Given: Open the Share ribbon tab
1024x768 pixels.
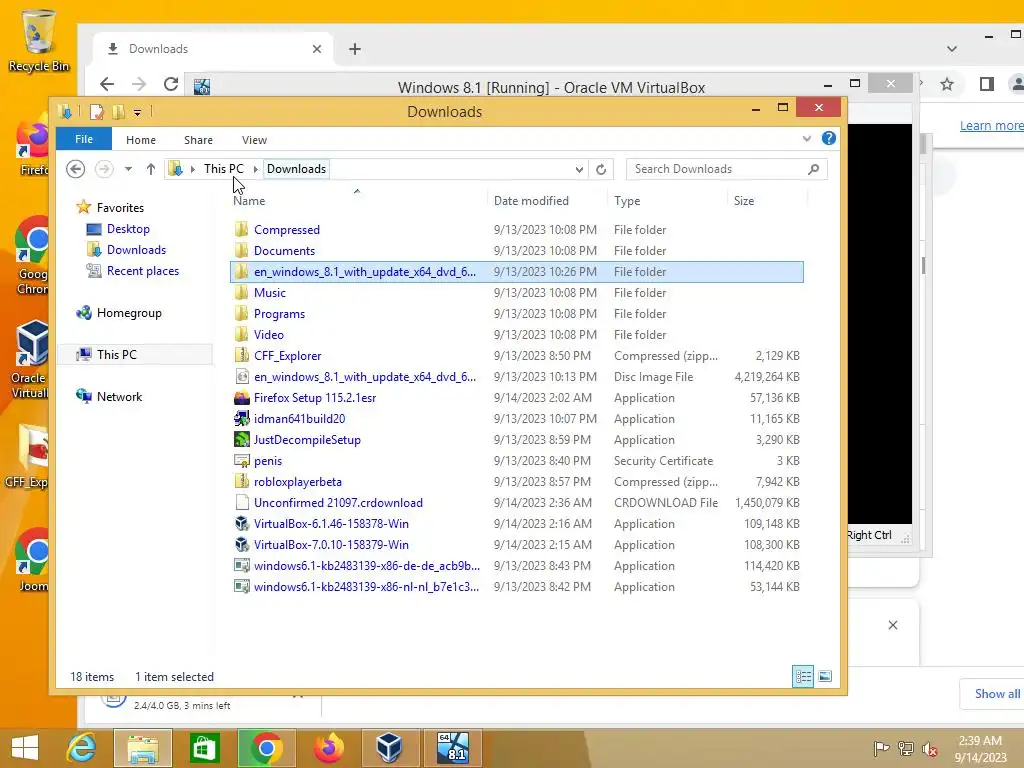Looking at the screenshot, I should coord(198,140).
